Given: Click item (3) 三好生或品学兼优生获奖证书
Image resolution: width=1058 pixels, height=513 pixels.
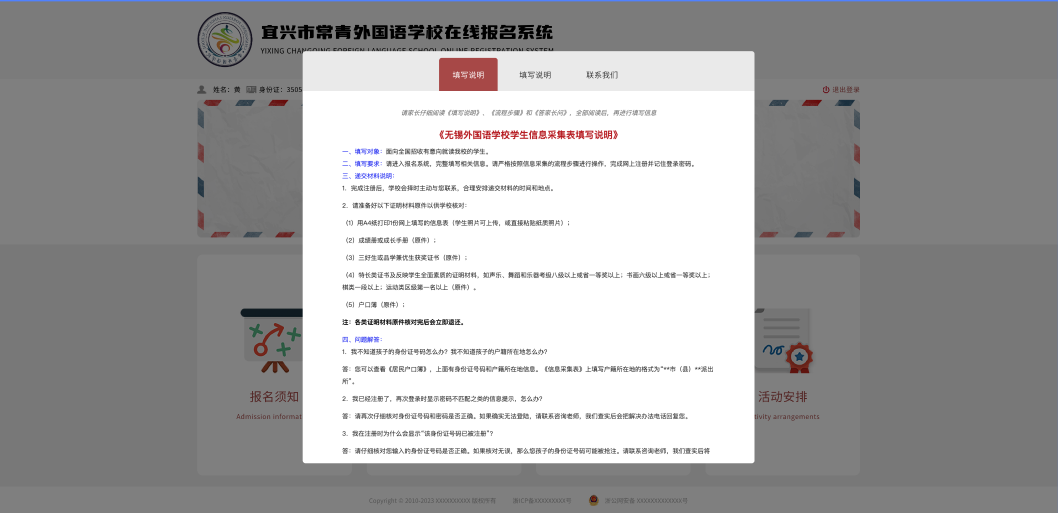Looking at the screenshot, I should pyautogui.click(x=405, y=258).
